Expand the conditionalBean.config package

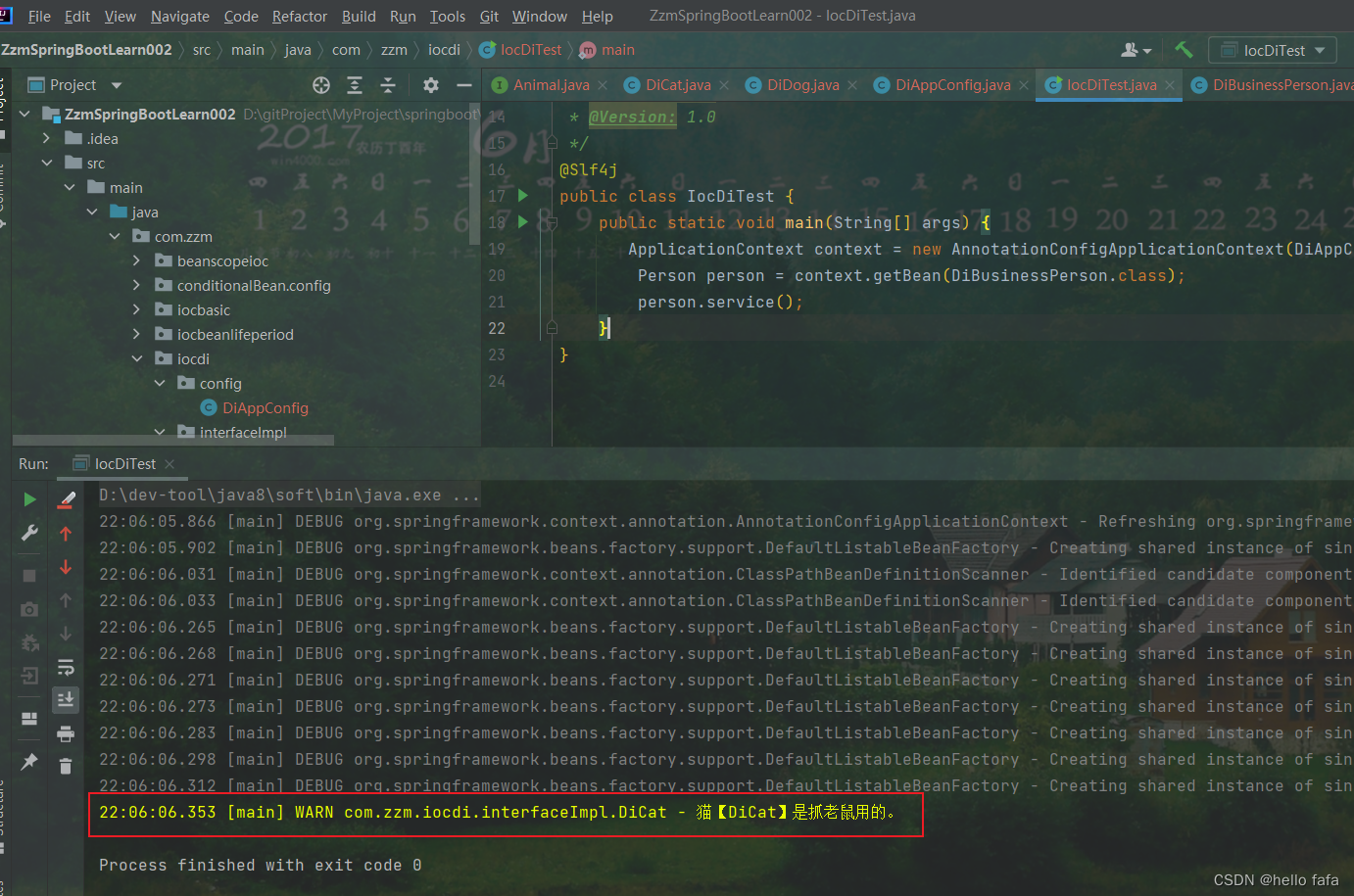coord(136,286)
